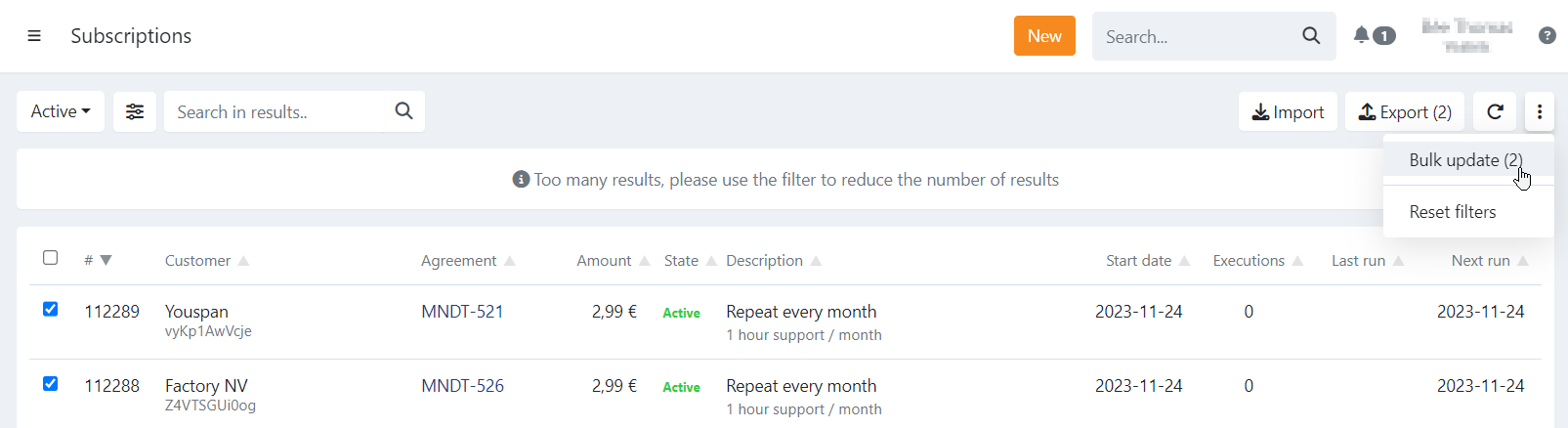Click the global search magnifier icon

click(x=1311, y=36)
